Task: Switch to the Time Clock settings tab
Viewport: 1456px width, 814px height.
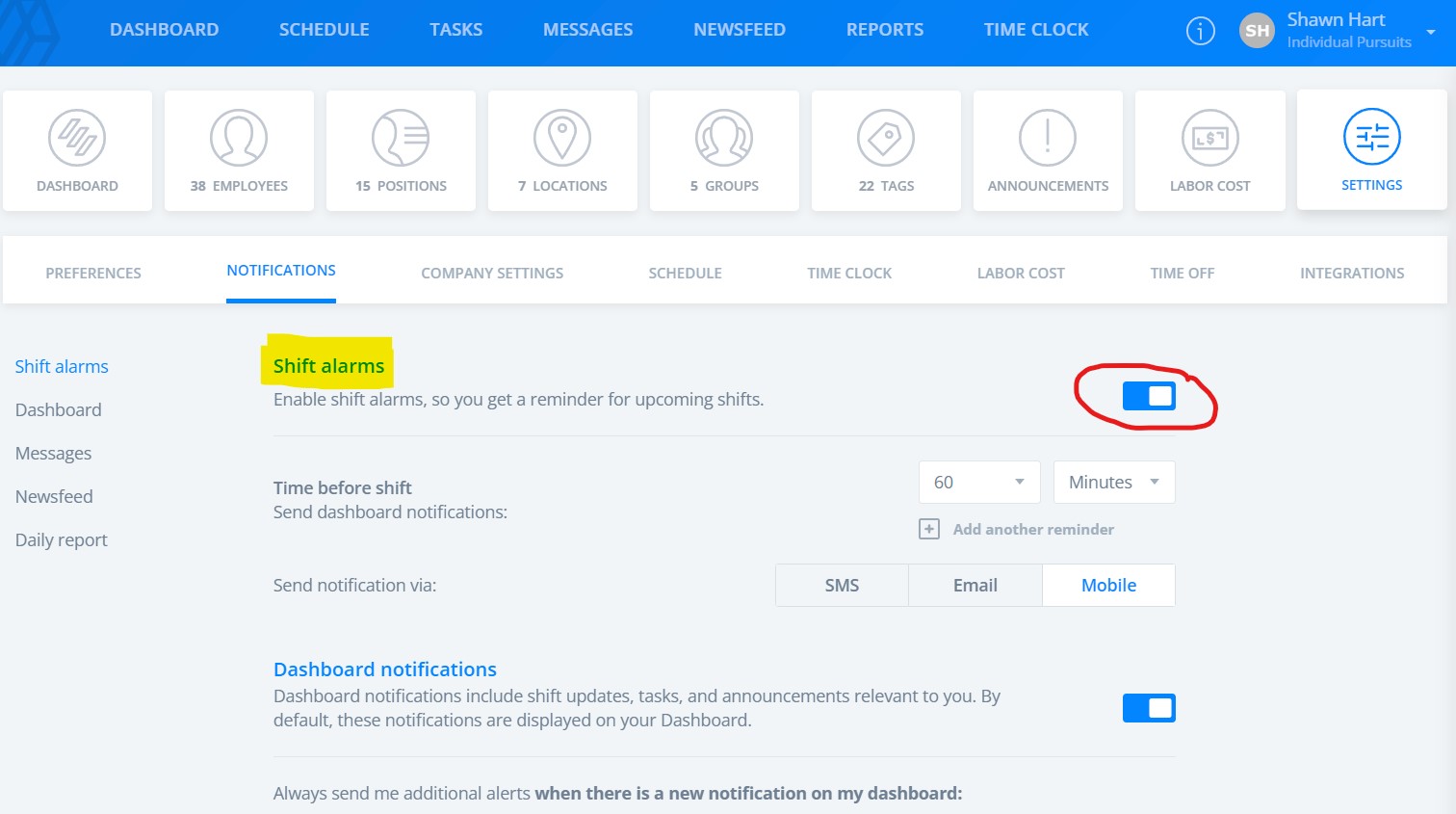Action: [849, 273]
